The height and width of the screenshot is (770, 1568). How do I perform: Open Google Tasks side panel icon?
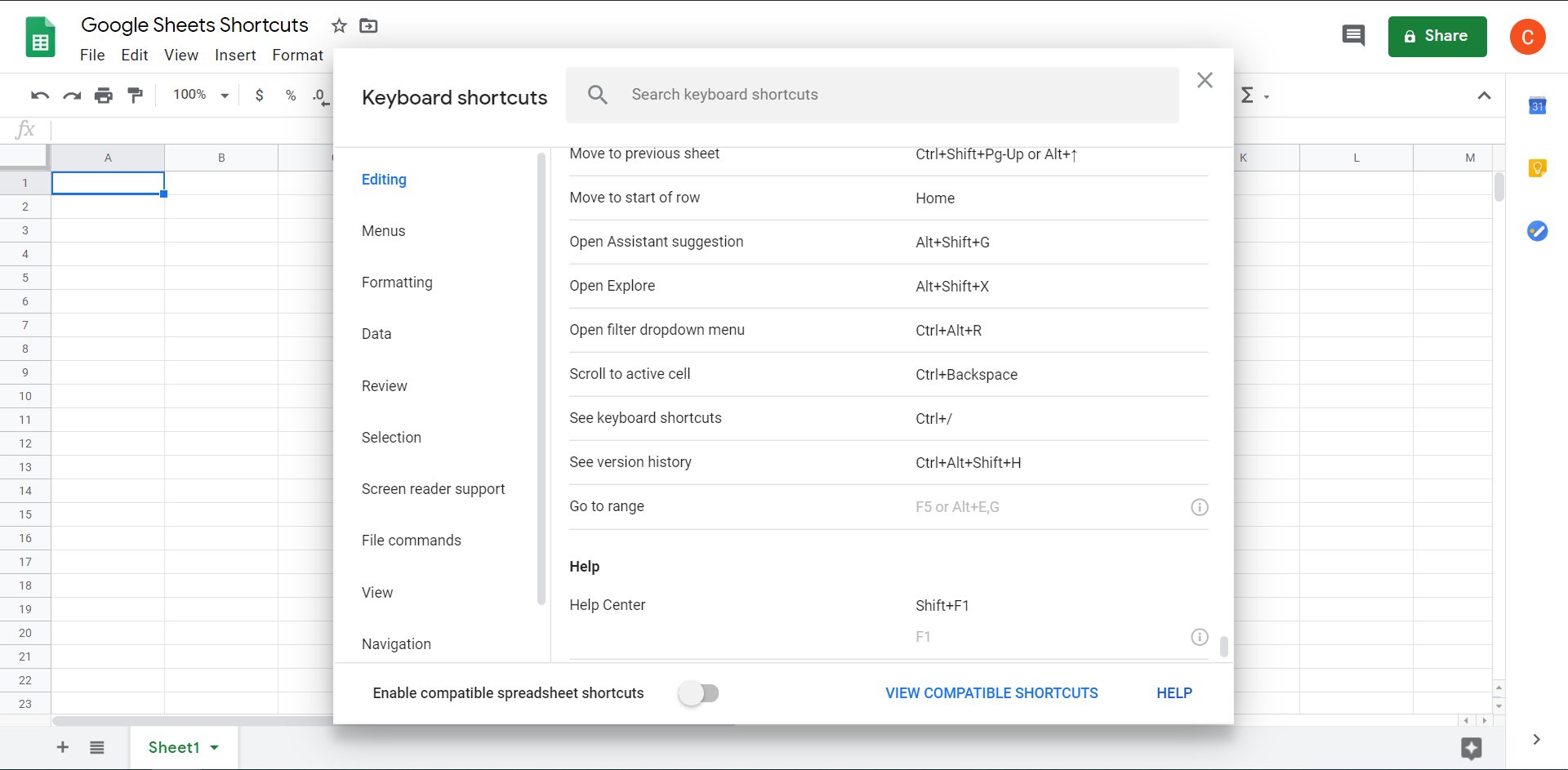(1537, 231)
